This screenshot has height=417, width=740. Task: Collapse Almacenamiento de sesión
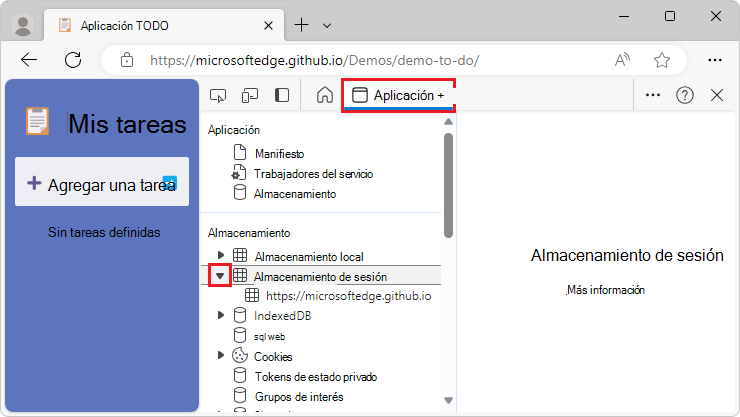[x=220, y=276]
